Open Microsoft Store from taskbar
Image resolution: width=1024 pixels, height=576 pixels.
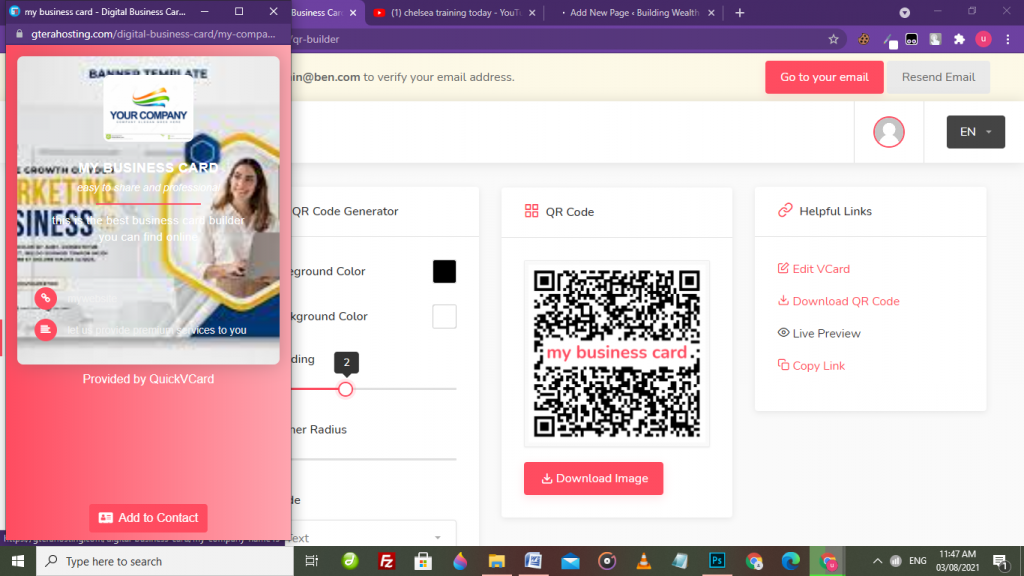pyautogui.click(x=423, y=561)
